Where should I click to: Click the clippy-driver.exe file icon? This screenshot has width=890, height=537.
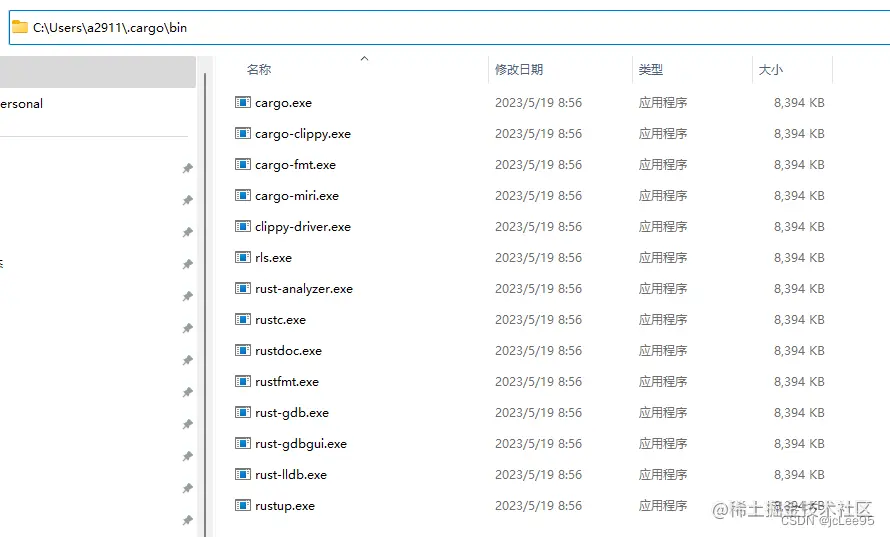point(243,226)
